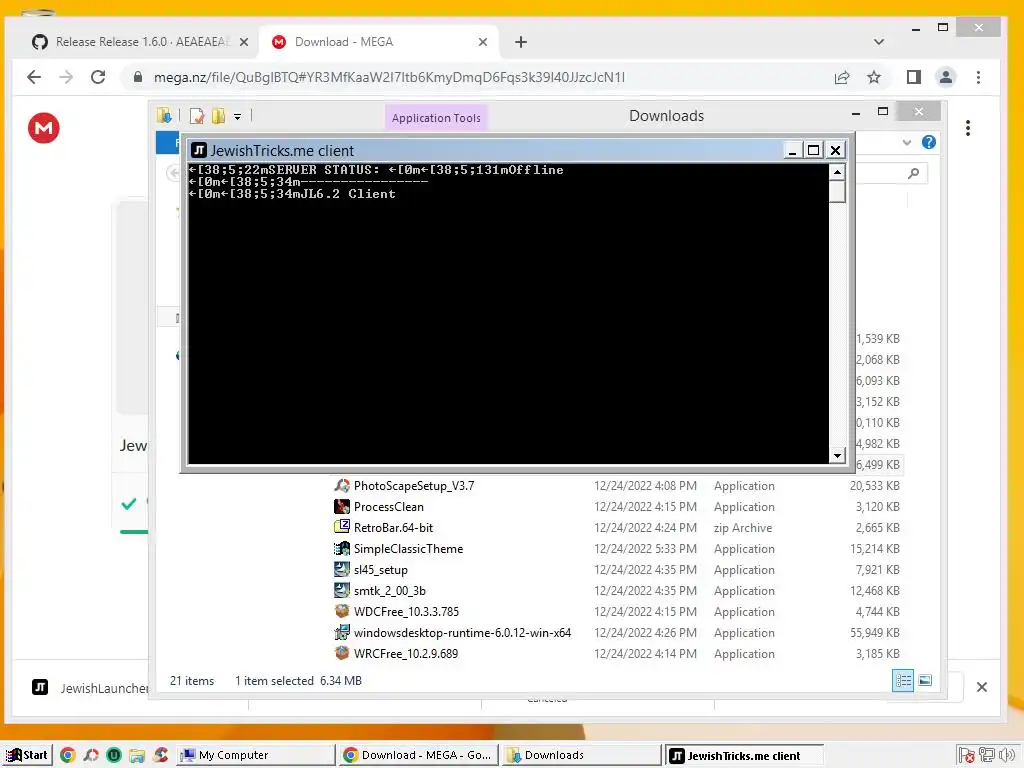Click the sl45_setup installer icon
The width and height of the screenshot is (1024, 768).
(x=342, y=569)
